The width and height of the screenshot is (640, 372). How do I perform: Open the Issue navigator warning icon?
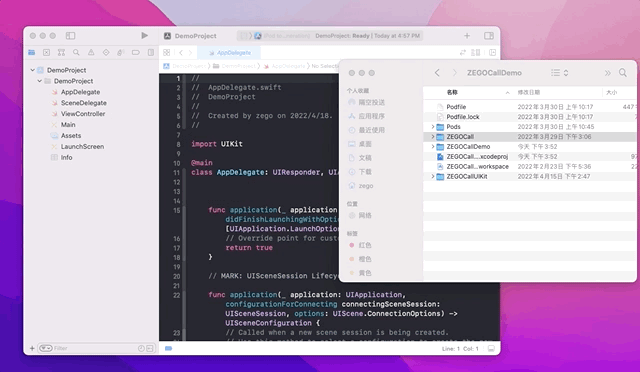click(x=91, y=52)
